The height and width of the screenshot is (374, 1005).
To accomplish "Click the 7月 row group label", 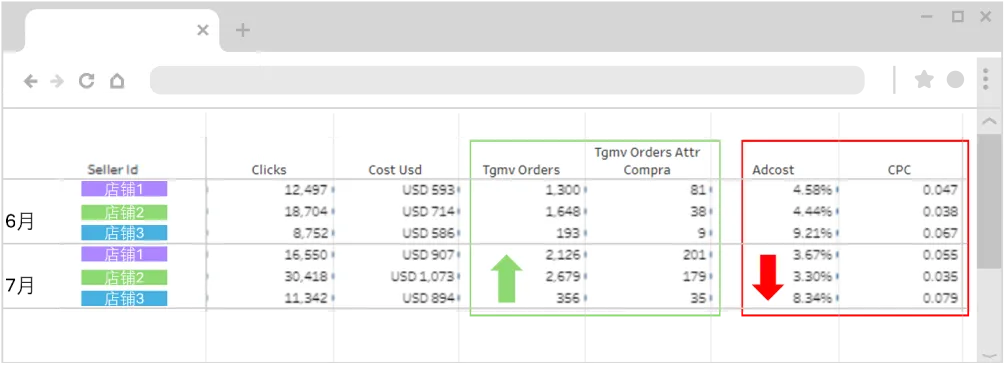I will pyautogui.click(x=20, y=285).
